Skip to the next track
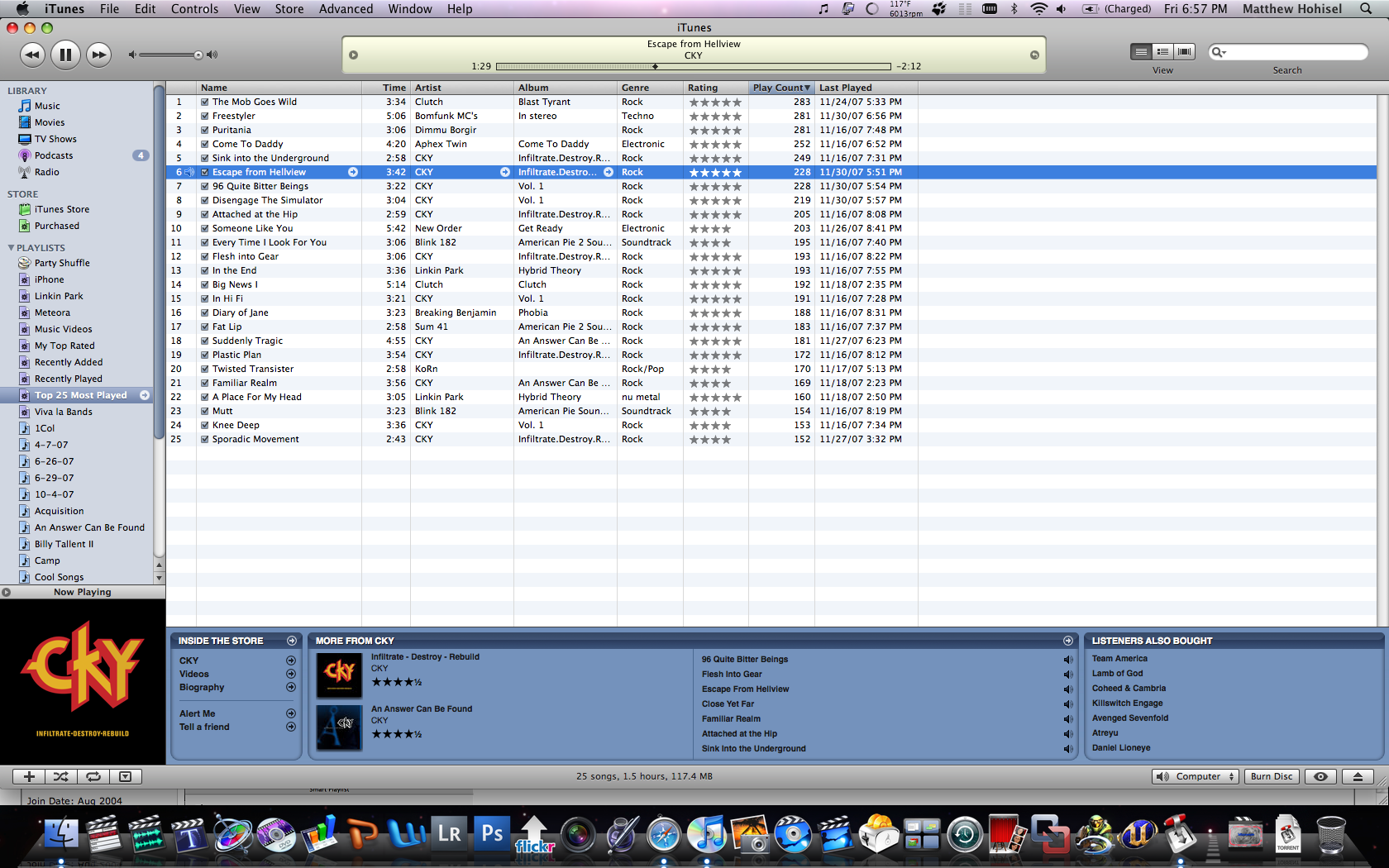Image resolution: width=1389 pixels, height=868 pixels. click(x=98, y=55)
